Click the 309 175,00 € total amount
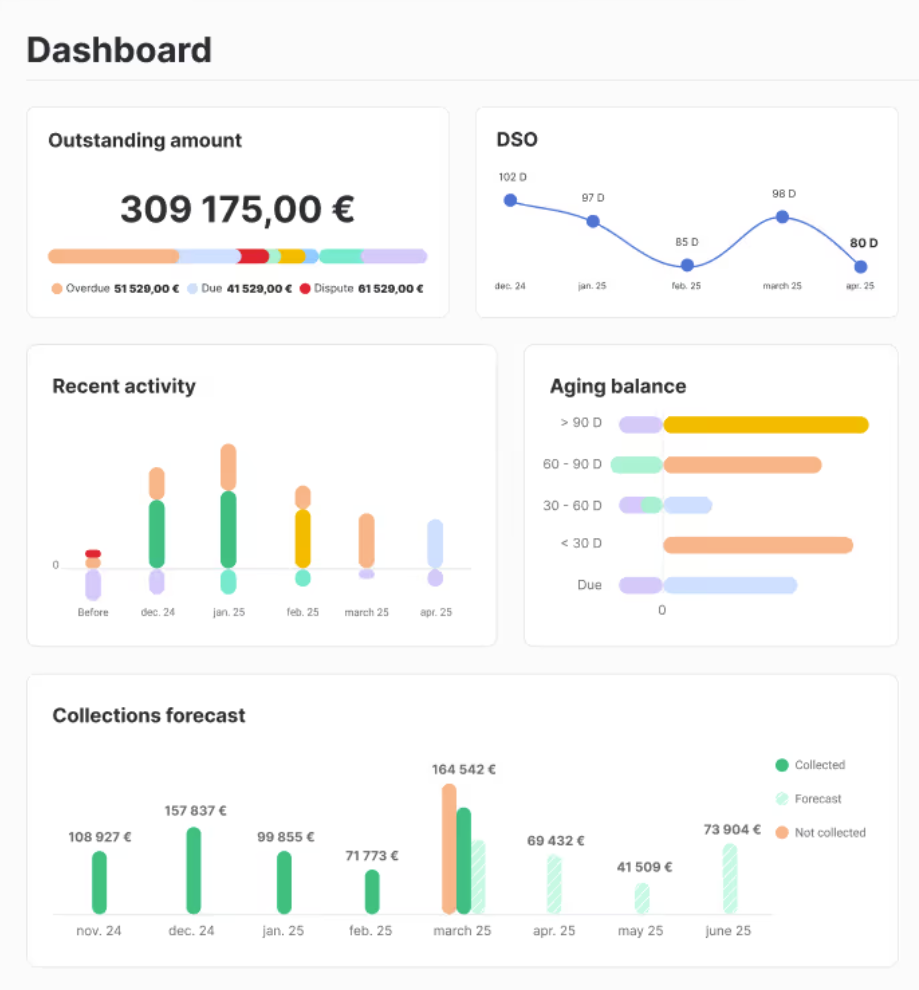The height and width of the screenshot is (990, 919). coord(237,209)
